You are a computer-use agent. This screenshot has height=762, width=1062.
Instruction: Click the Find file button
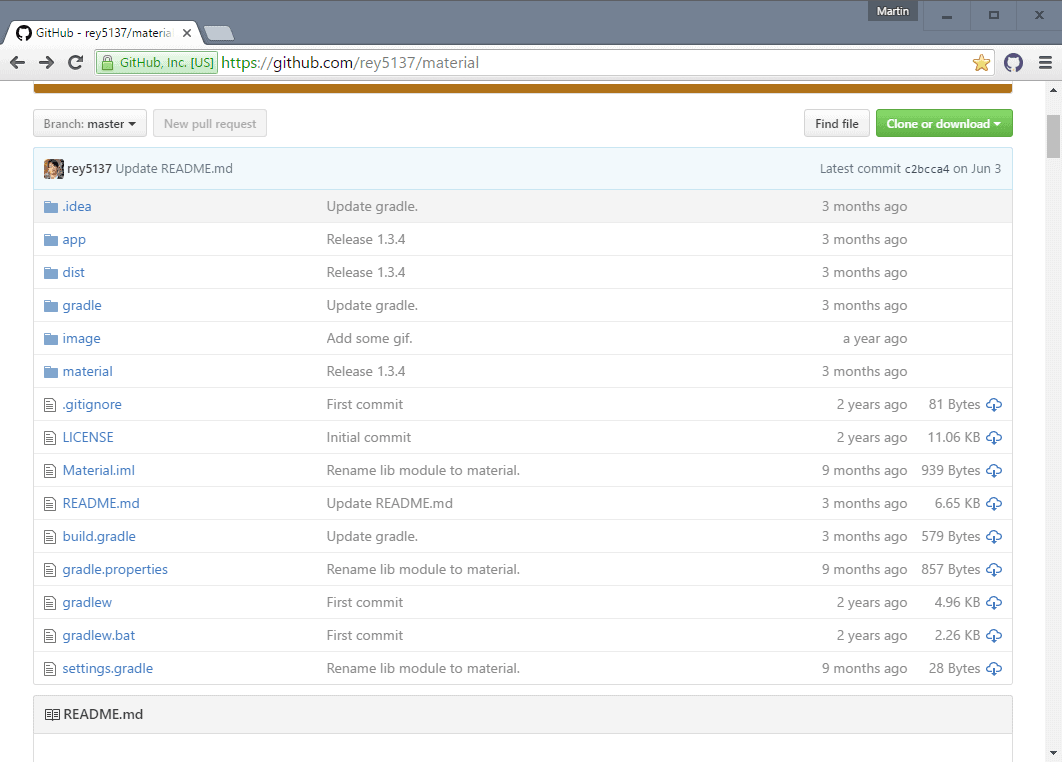pos(836,123)
